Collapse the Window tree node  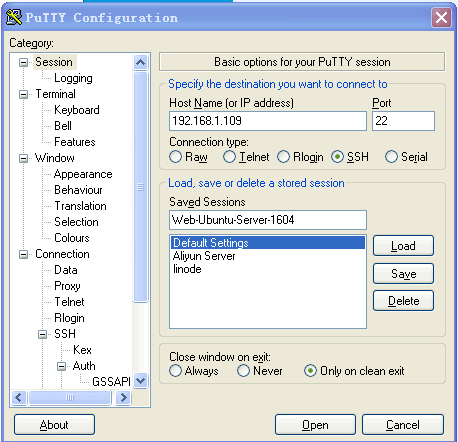pyautogui.click(x=23, y=158)
